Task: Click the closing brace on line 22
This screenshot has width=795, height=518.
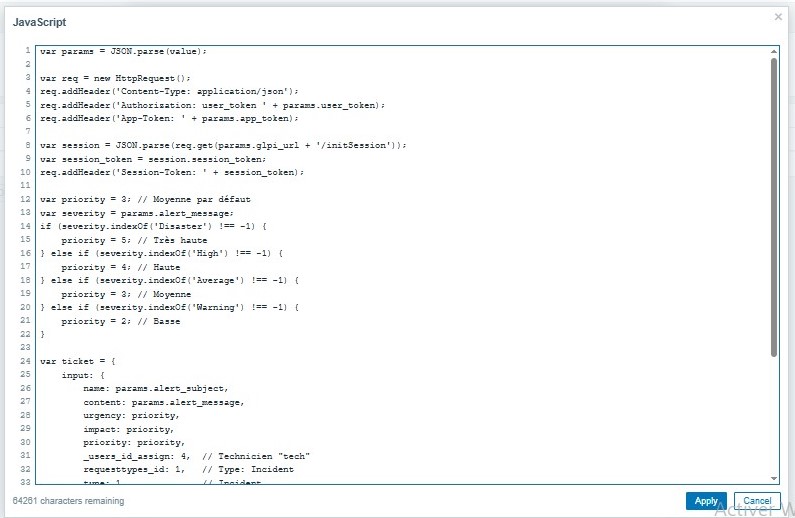Action: coord(43,334)
